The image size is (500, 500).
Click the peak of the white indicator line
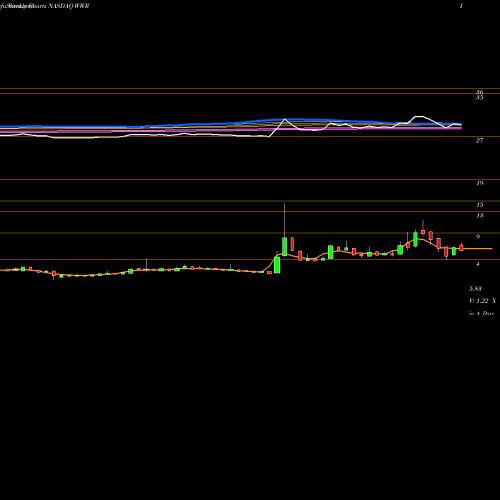click(x=419, y=116)
